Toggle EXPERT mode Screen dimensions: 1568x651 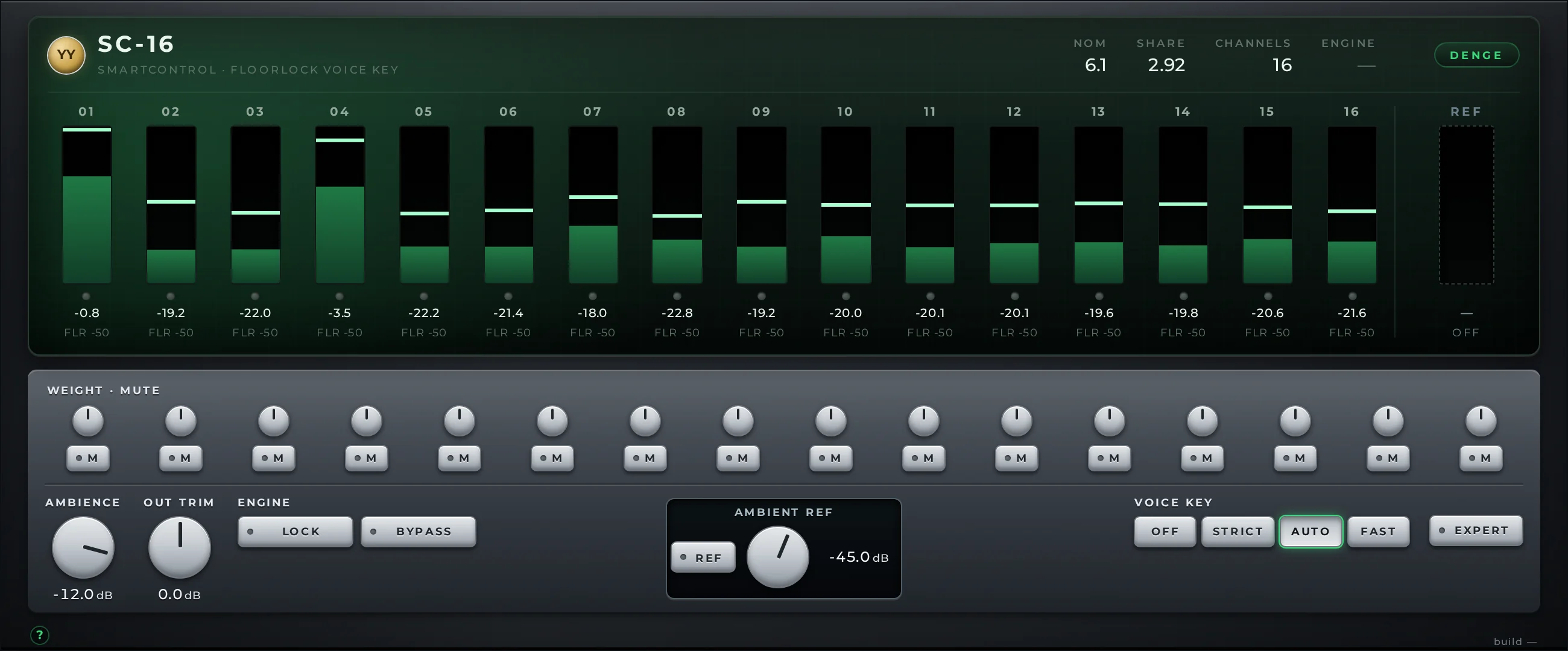pos(1476,530)
